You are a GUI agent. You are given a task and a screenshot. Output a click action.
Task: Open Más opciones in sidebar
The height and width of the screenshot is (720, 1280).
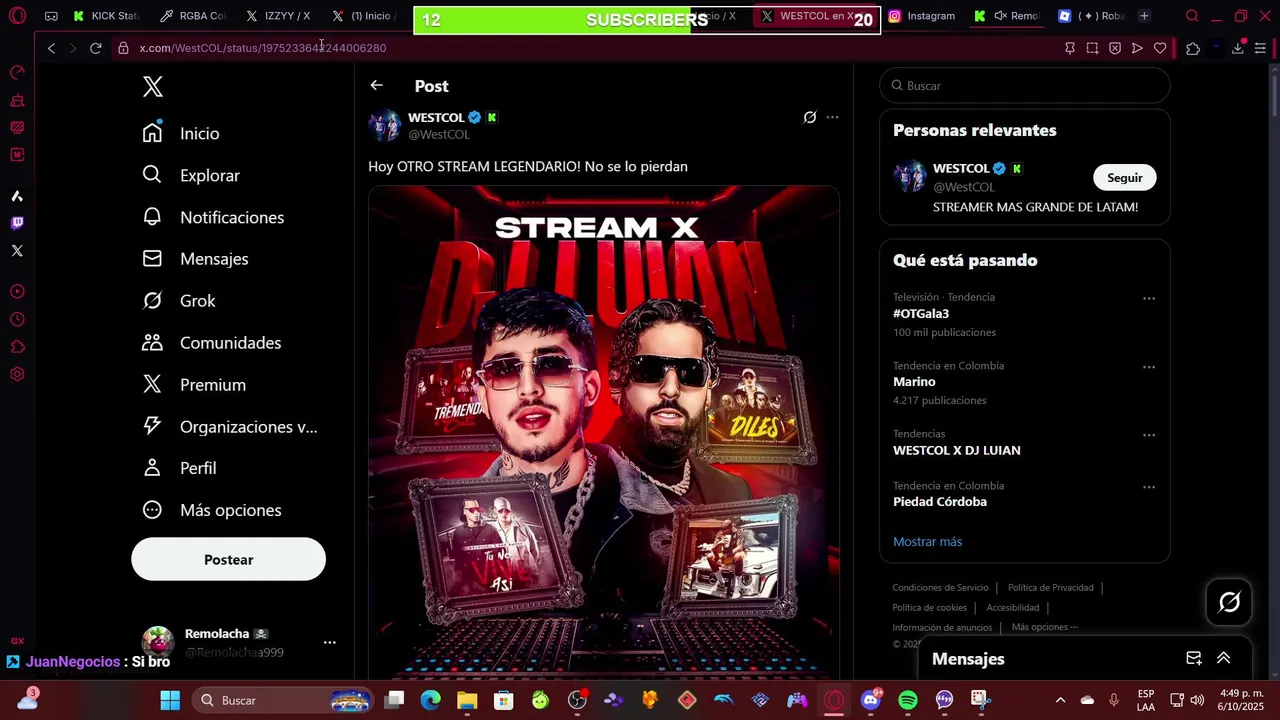(212, 510)
